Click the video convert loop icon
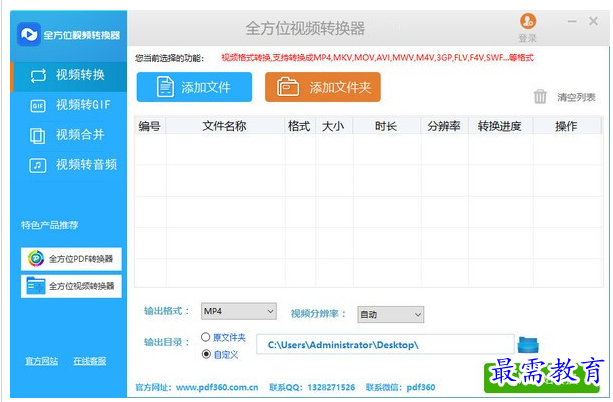 click(x=38, y=75)
